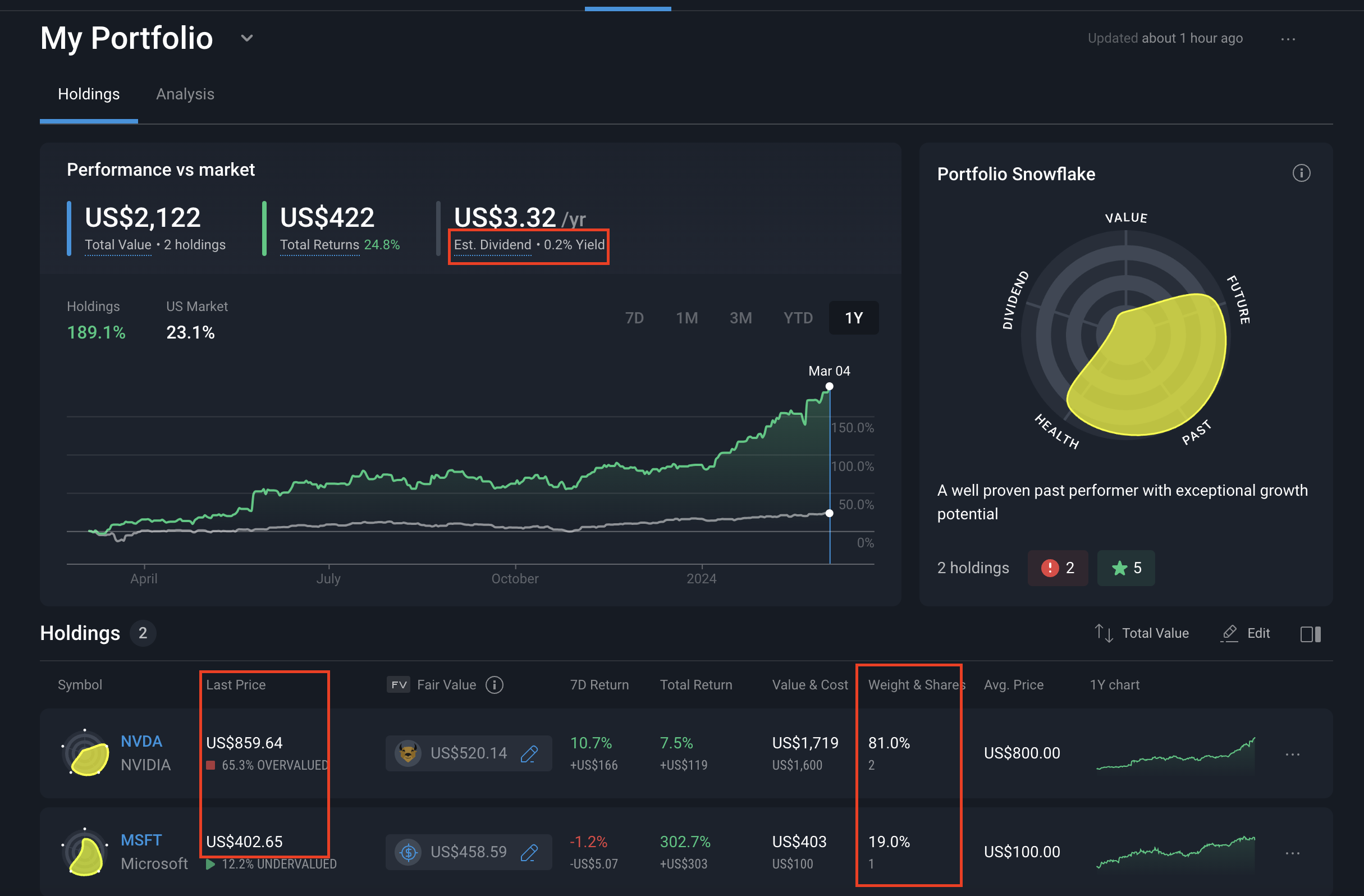Switch to the Analysis tab
Screen dimensions: 1364x896
pyautogui.click(x=185, y=93)
